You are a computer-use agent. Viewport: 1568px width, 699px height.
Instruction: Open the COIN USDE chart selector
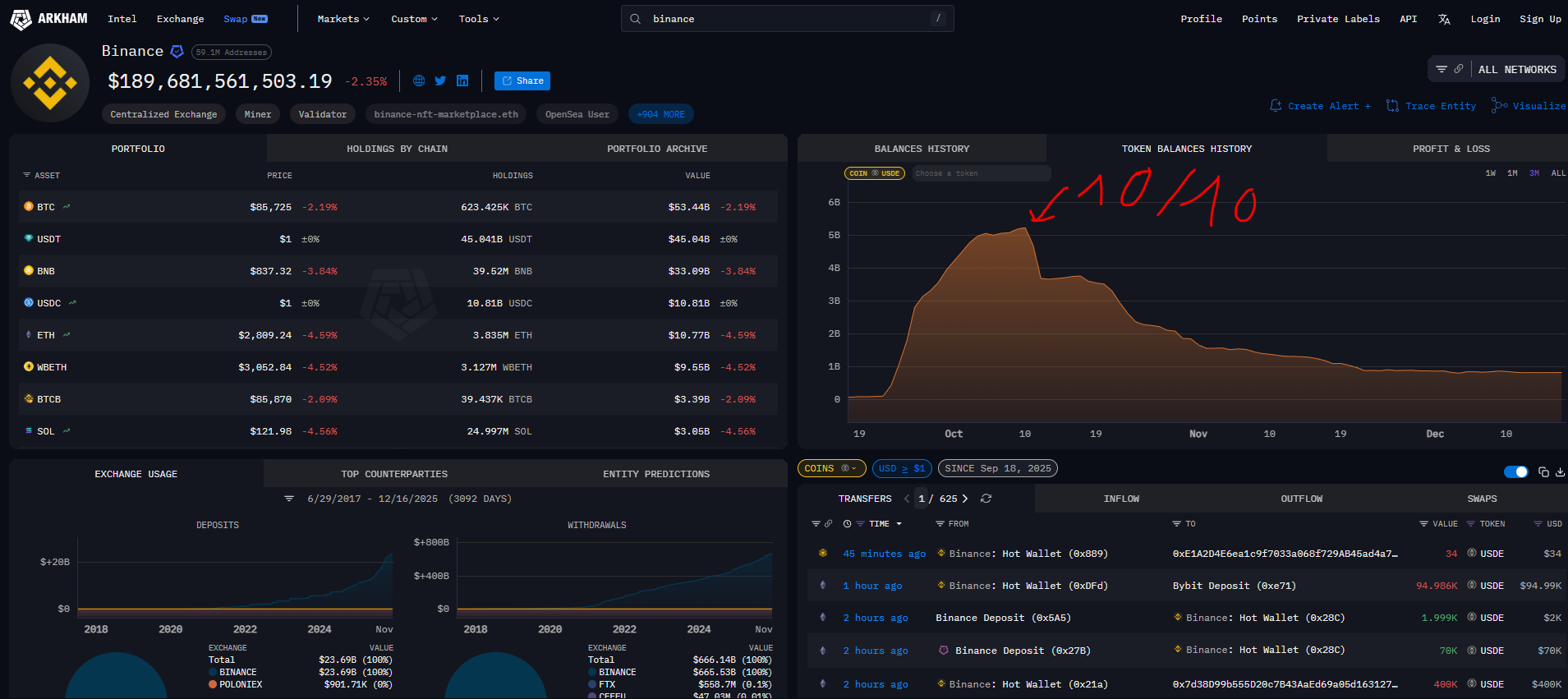[x=875, y=173]
